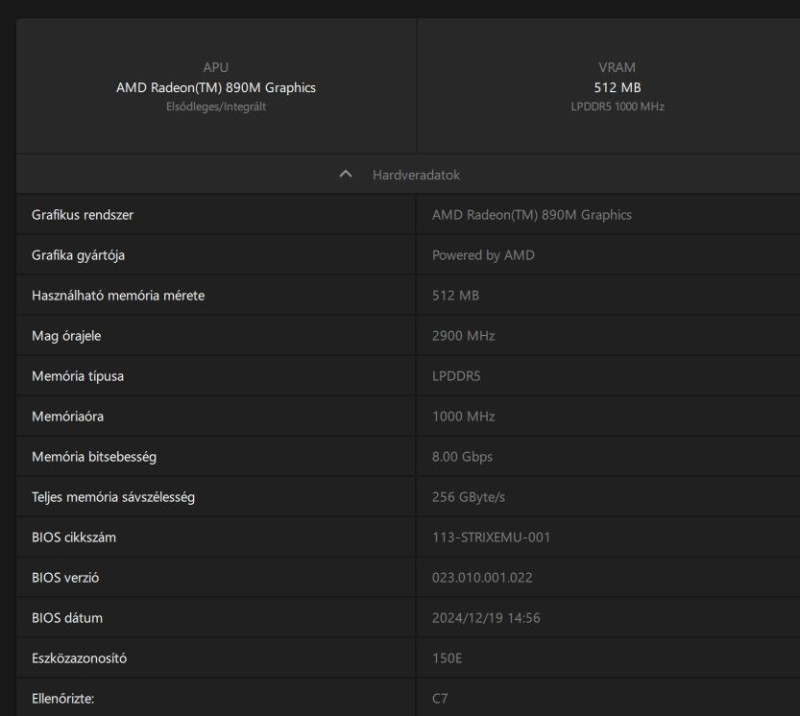Click the Eszközazonosító row label
The height and width of the screenshot is (716, 800).
79,659
